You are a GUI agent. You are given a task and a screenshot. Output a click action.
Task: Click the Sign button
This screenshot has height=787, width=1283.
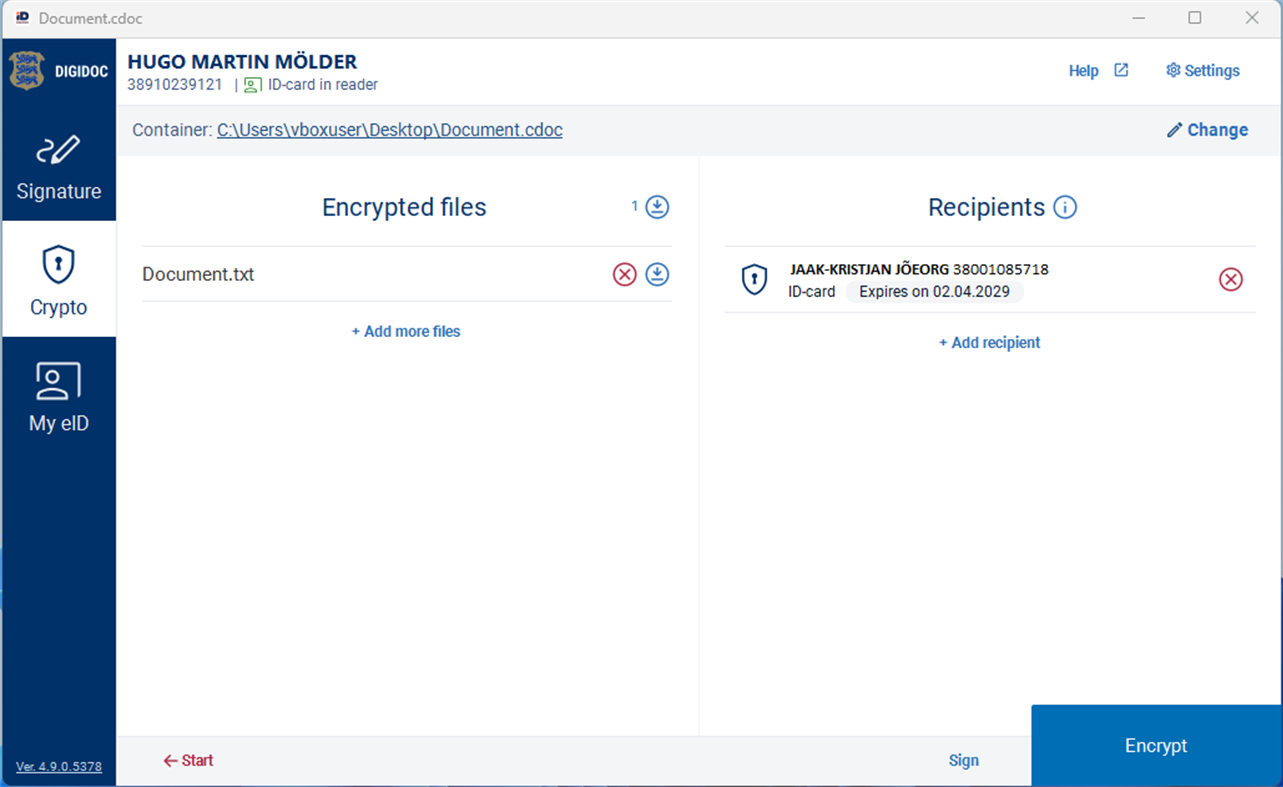click(x=964, y=761)
